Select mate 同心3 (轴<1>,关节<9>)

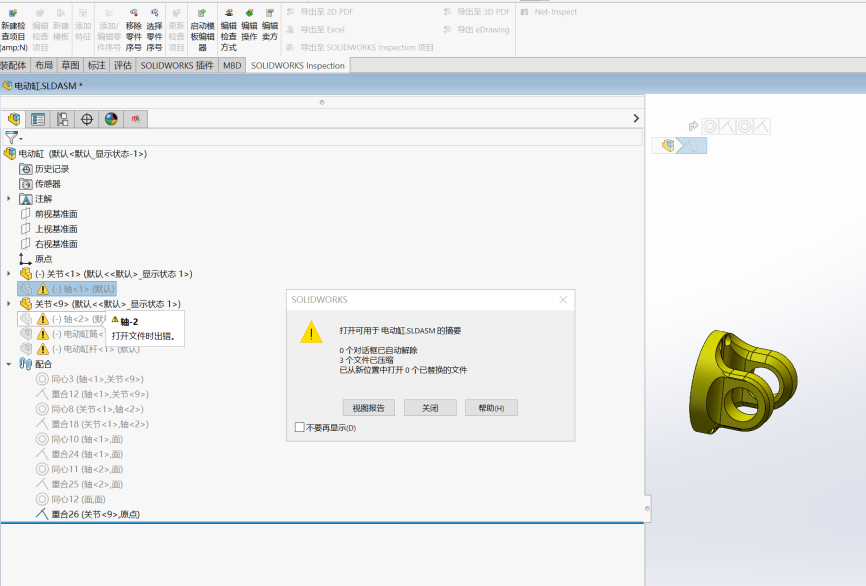pos(90,379)
